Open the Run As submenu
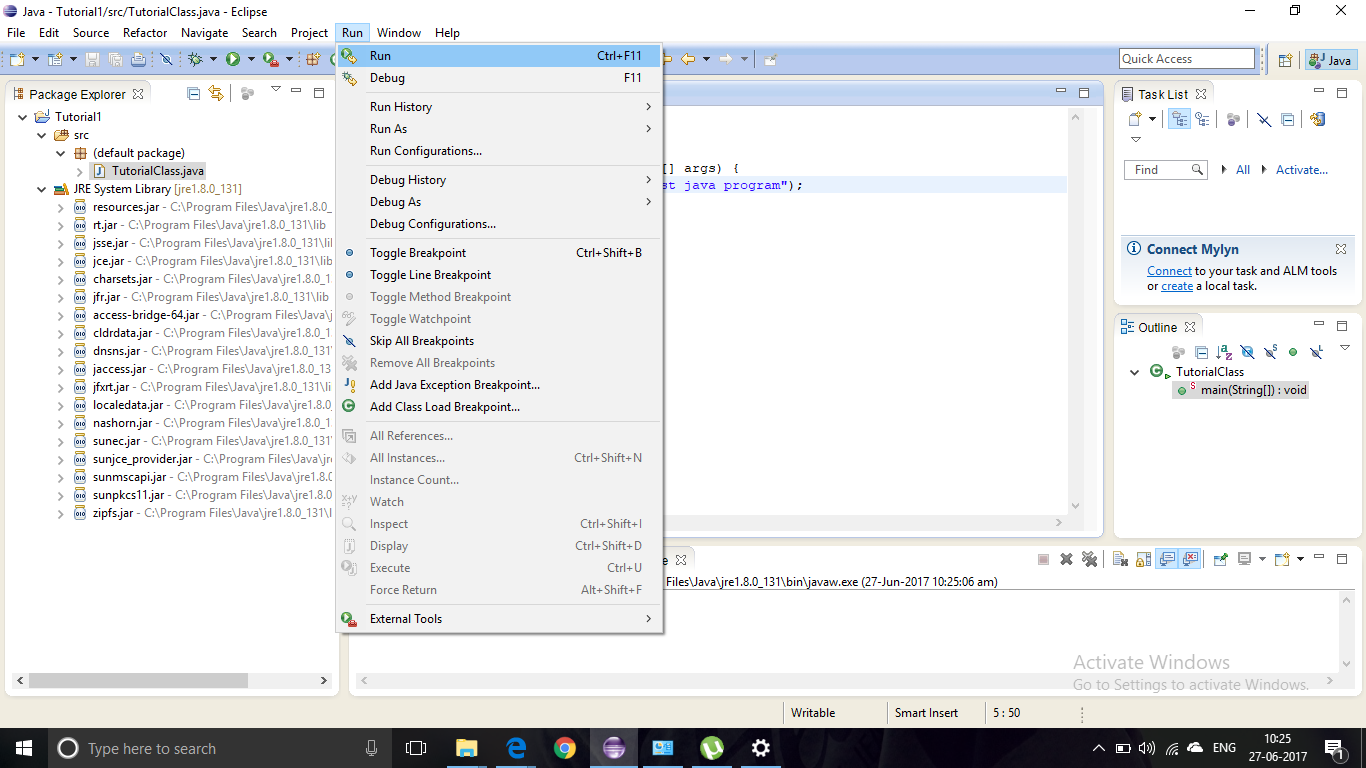 (498, 129)
